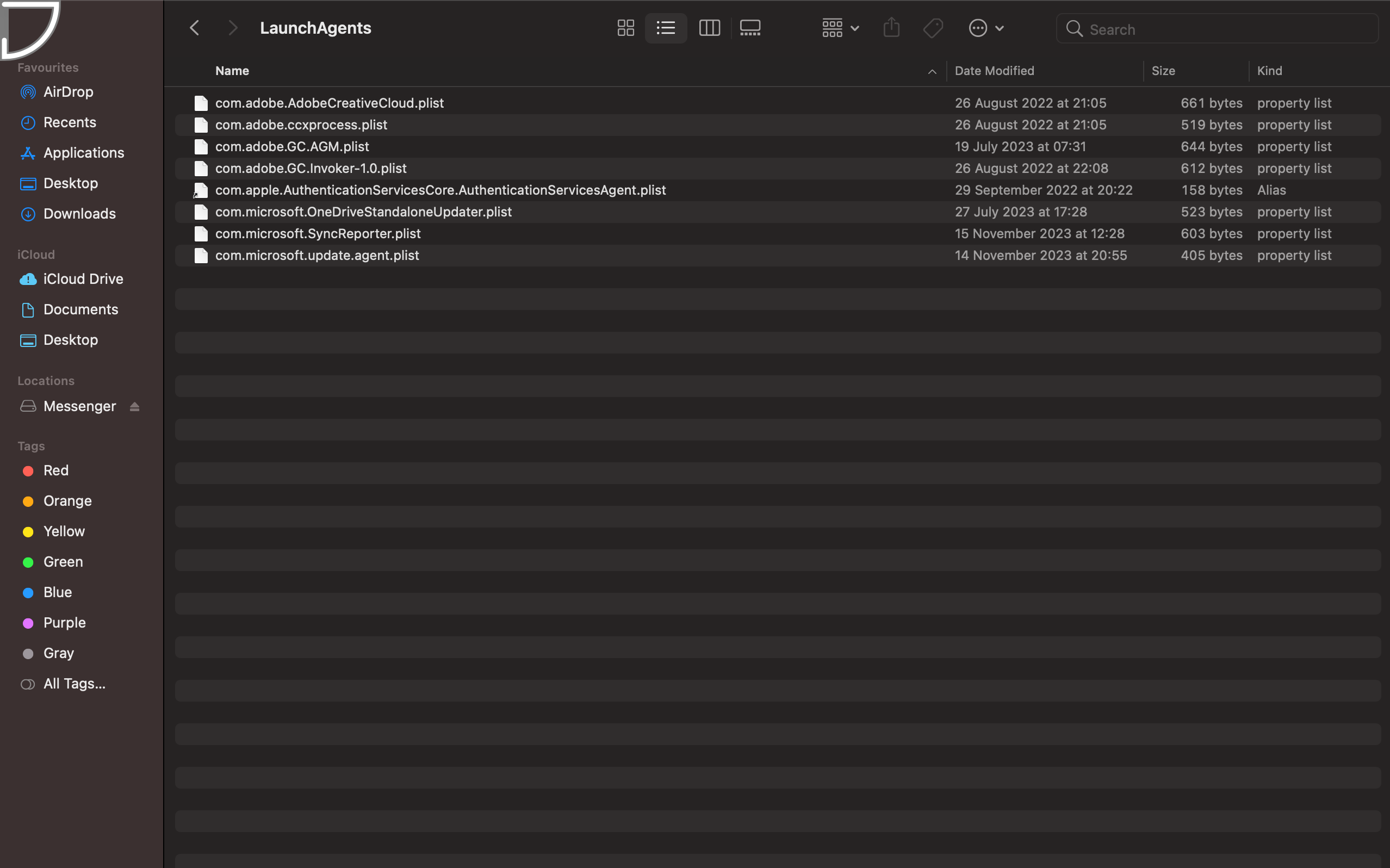Select the com.microsoft.SyncReporter.plist file

coord(318,234)
